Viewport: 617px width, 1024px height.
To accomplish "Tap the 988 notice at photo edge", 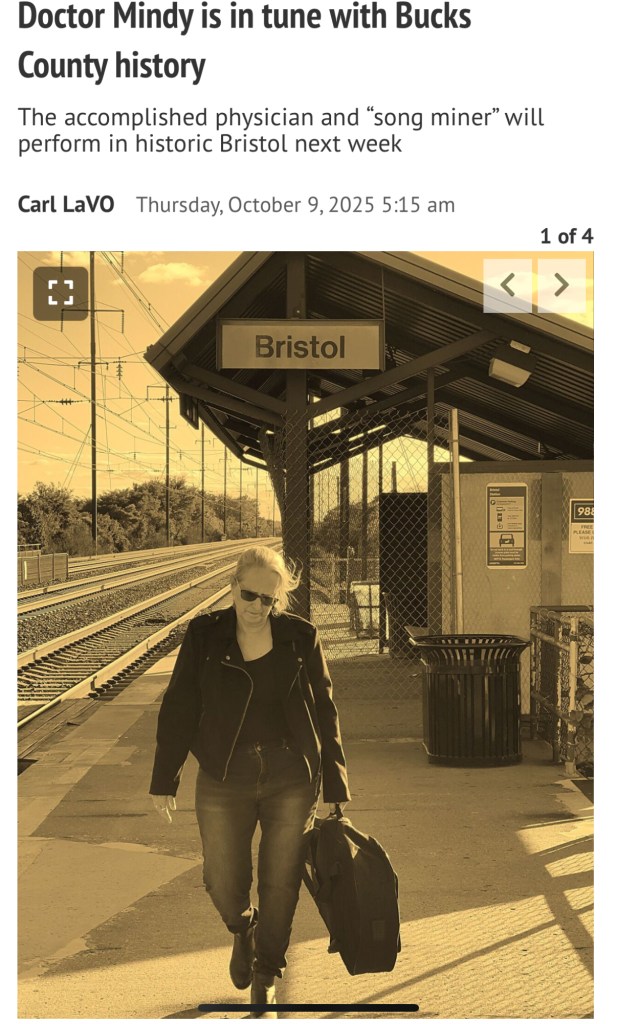I will click(581, 526).
